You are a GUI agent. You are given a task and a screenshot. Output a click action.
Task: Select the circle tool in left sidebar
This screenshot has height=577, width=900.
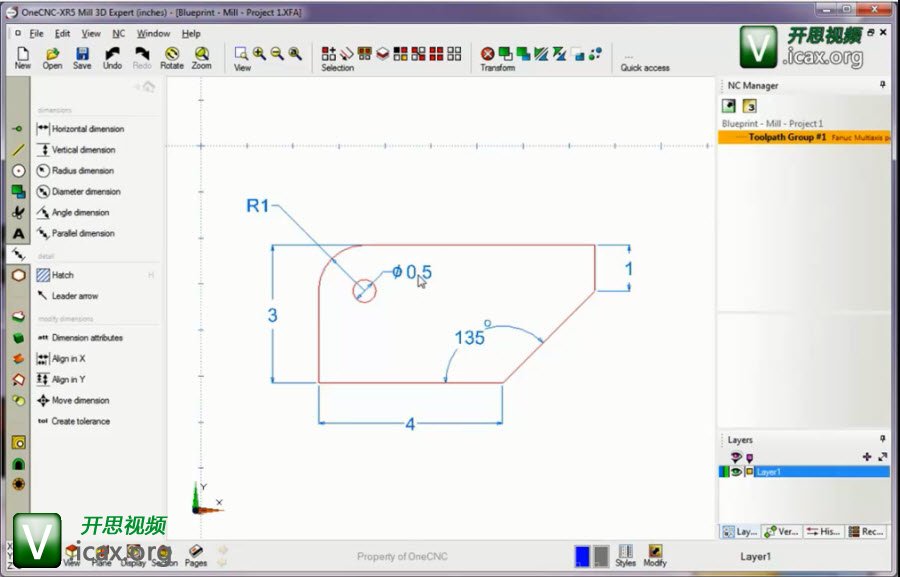click(18, 171)
